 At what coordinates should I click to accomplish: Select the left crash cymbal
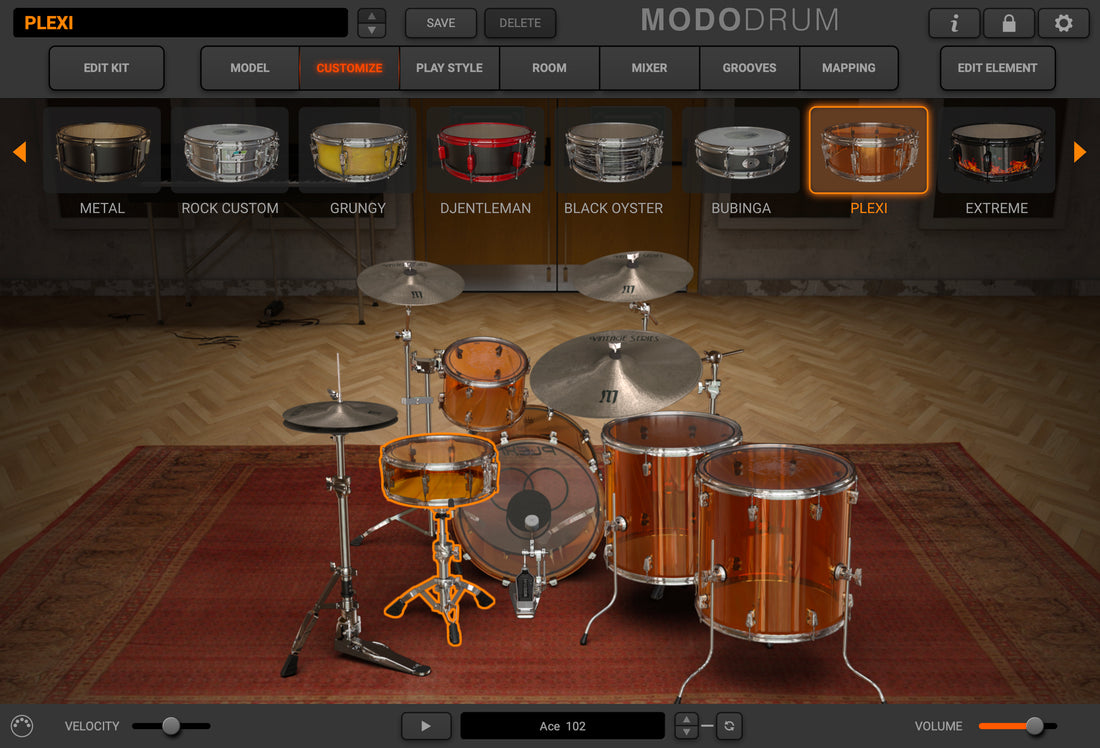[410, 282]
